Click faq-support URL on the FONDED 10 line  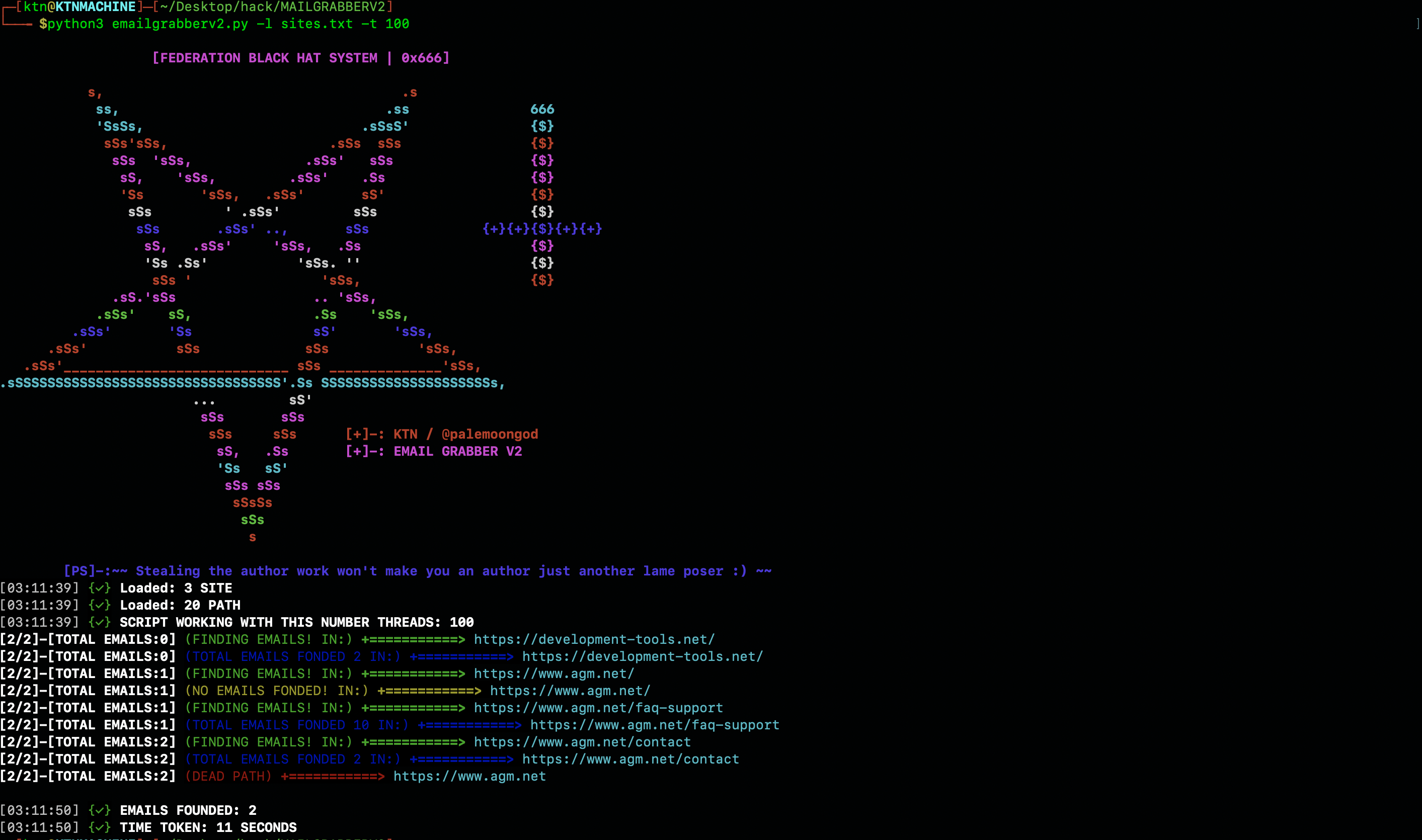[654, 725]
